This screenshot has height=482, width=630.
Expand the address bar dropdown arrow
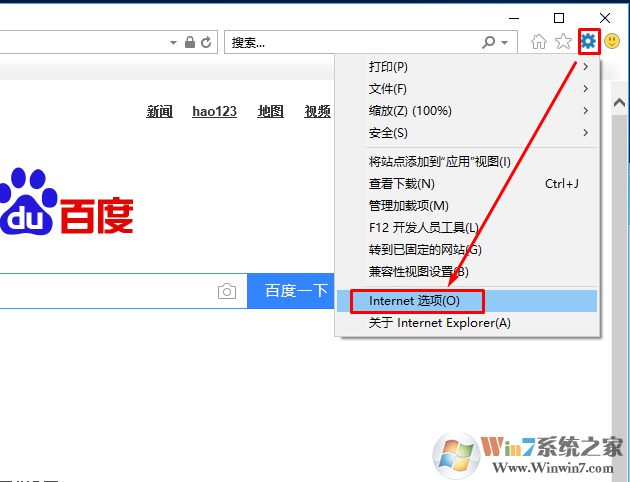[173, 42]
